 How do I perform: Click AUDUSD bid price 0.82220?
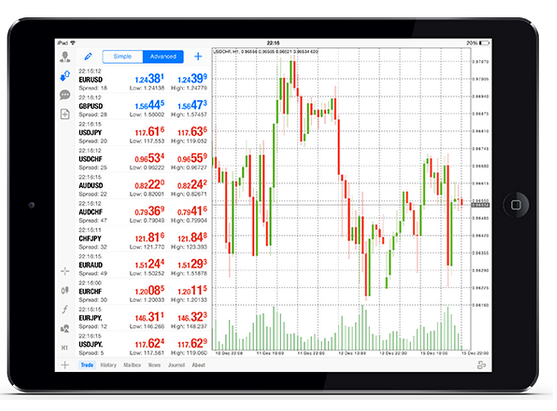pos(150,184)
